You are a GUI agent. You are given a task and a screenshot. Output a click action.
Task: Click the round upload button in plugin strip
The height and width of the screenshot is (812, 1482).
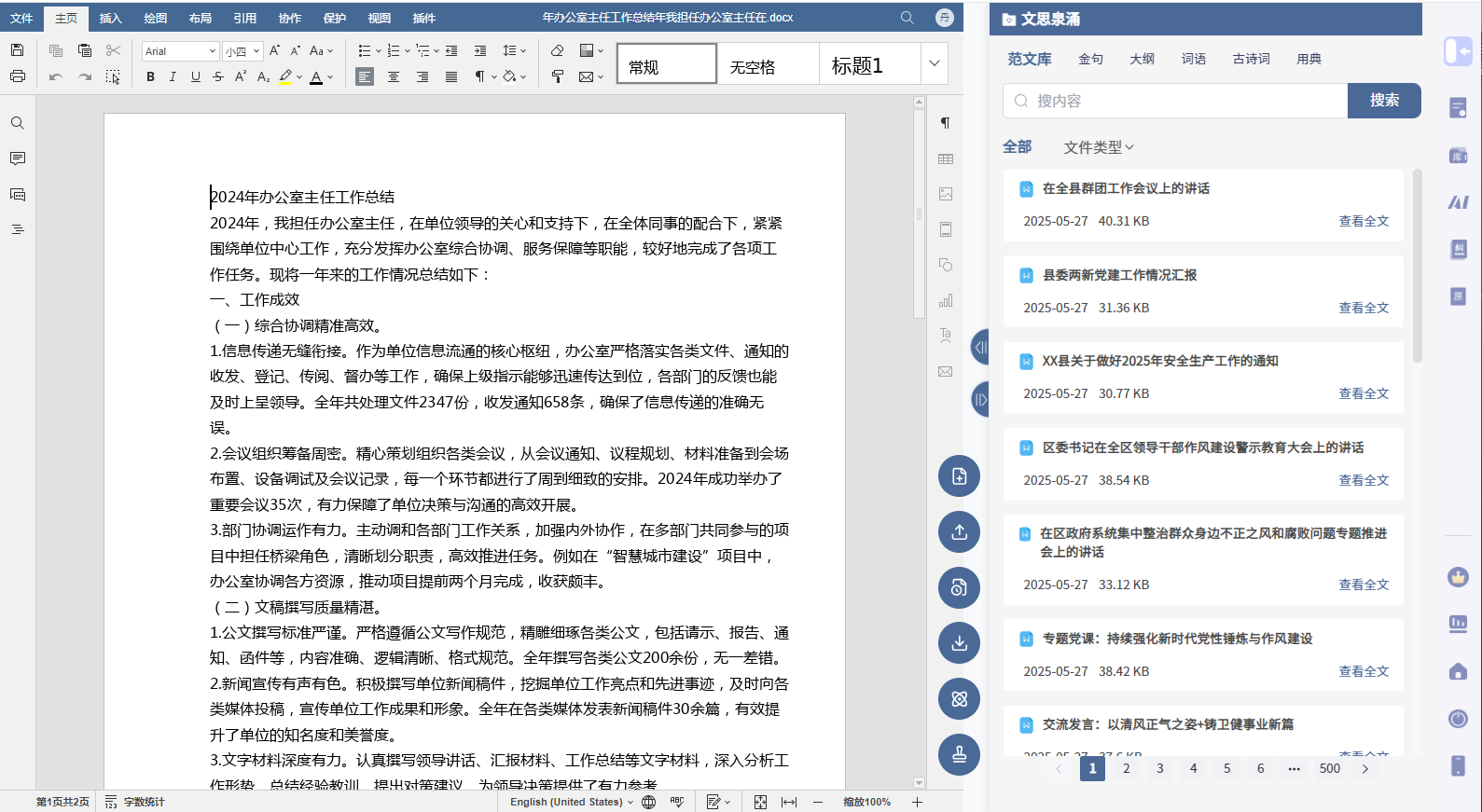coord(959,532)
